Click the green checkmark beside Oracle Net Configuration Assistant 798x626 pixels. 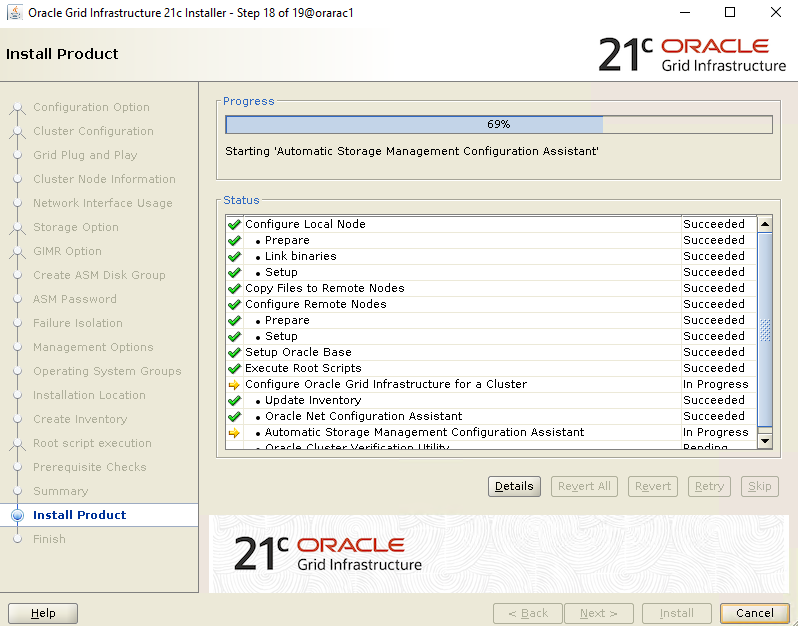click(x=234, y=416)
